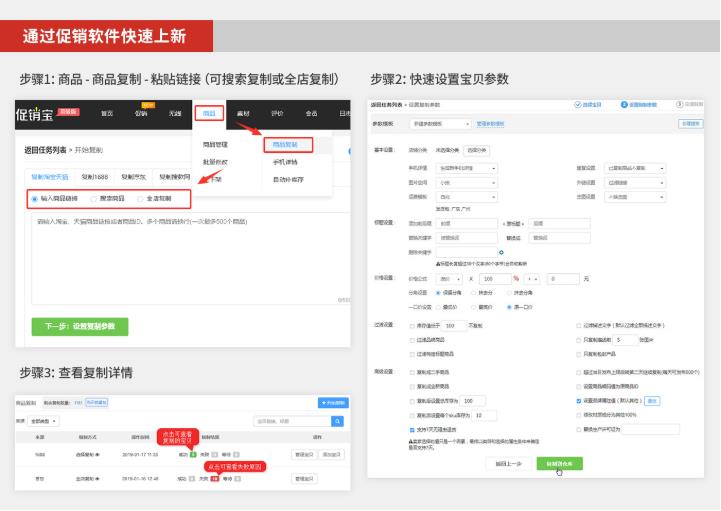Click the 返回上一步 button
Viewport: 721px width, 511px height.
[x=508, y=463]
